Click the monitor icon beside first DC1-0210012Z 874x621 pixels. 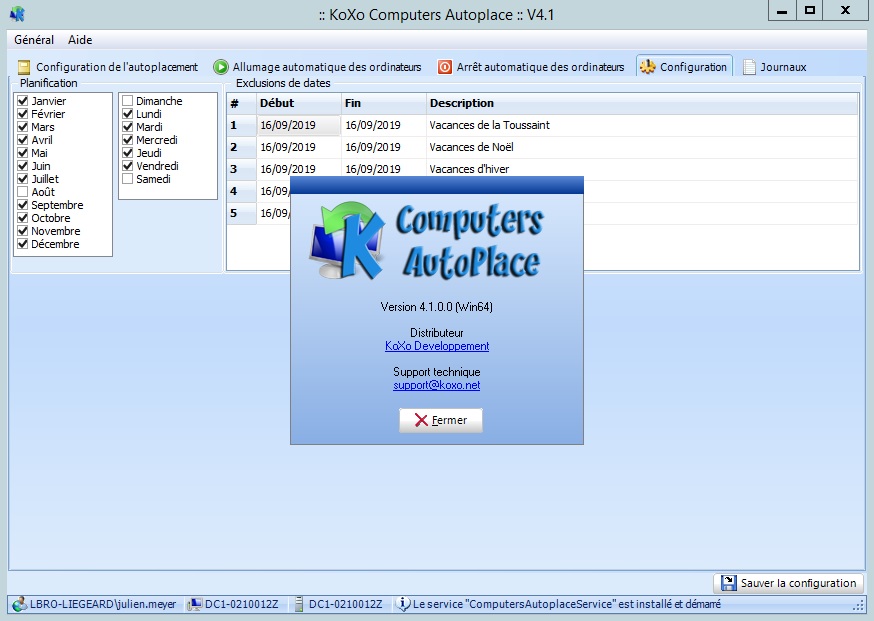[195, 604]
